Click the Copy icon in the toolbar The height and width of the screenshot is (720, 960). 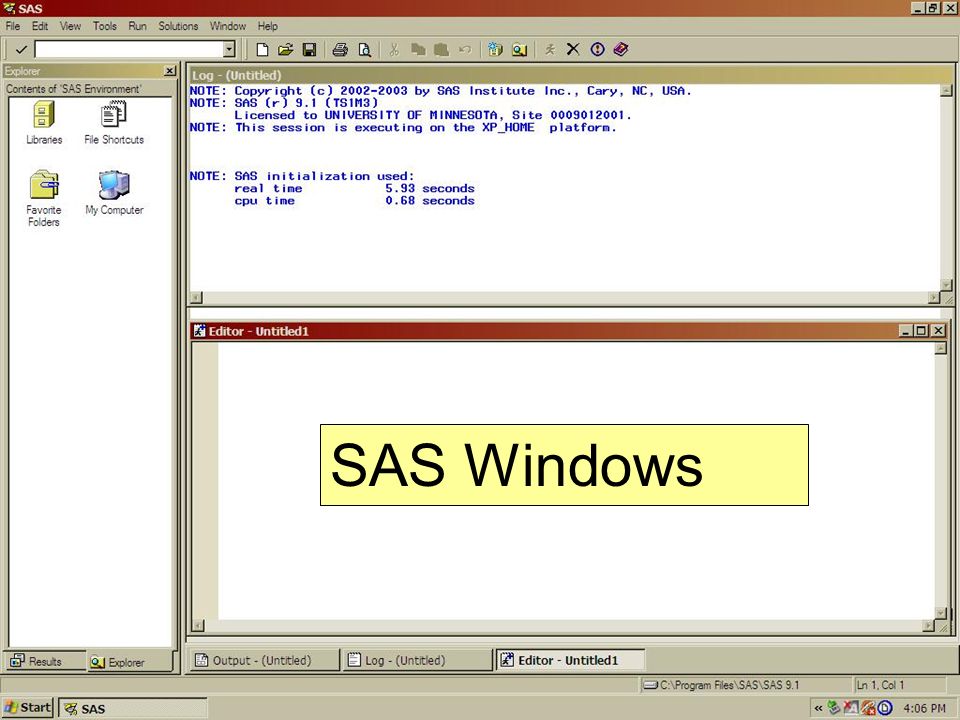418,50
